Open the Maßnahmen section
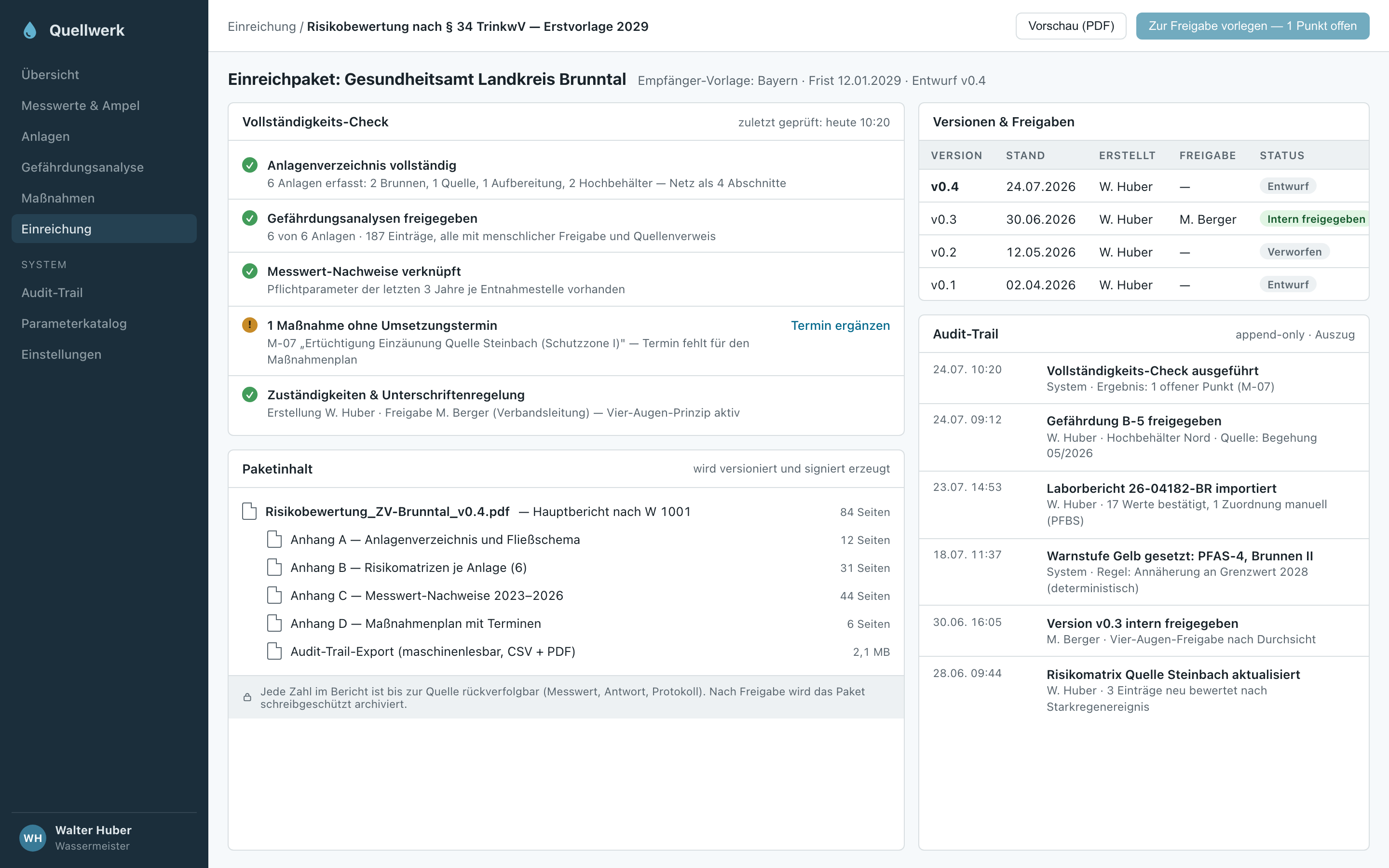This screenshot has height=868, width=1389. pyautogui.click(x=104, y=198)
